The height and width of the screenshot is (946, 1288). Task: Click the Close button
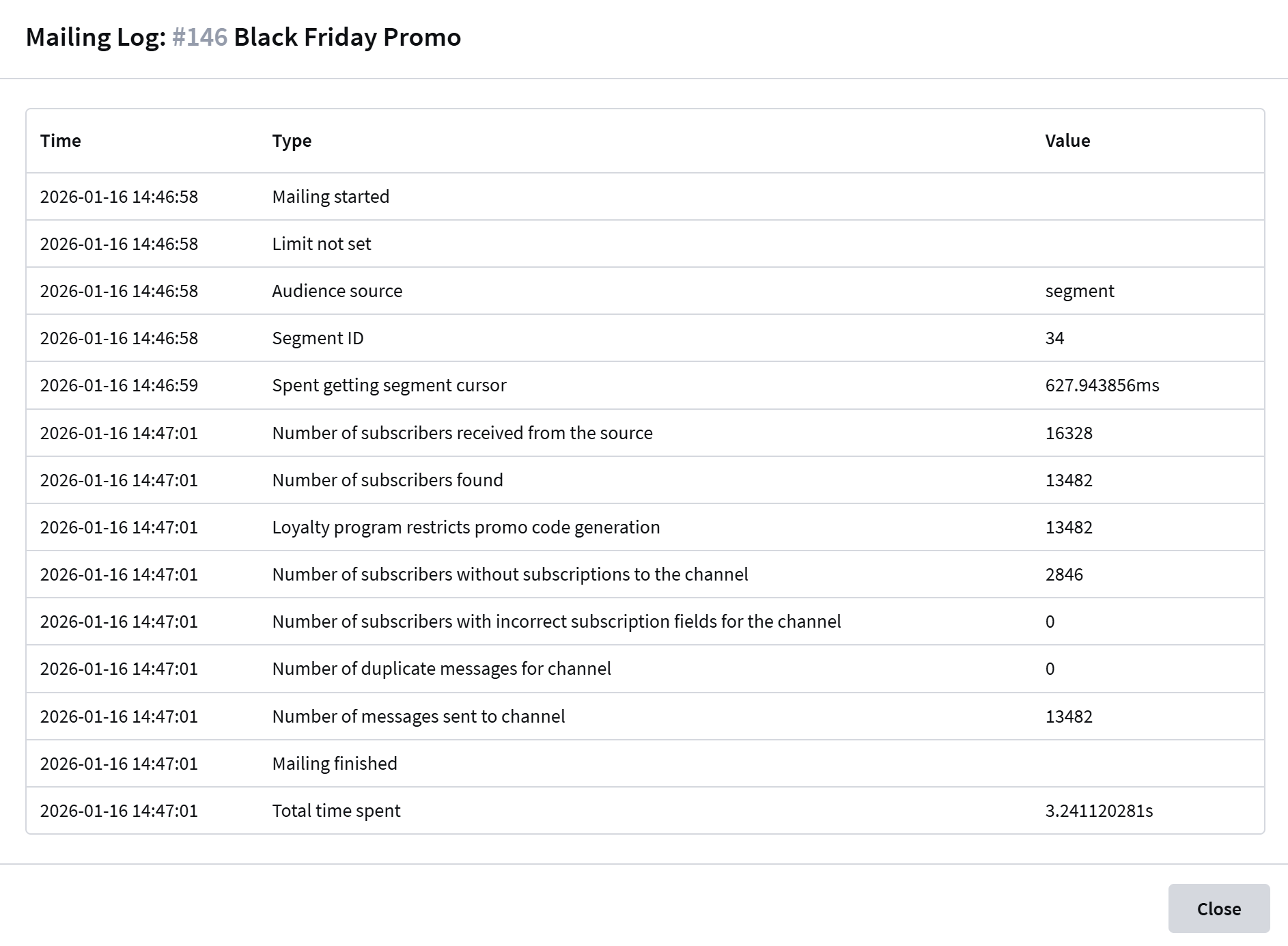click(x=1218, y=908)
